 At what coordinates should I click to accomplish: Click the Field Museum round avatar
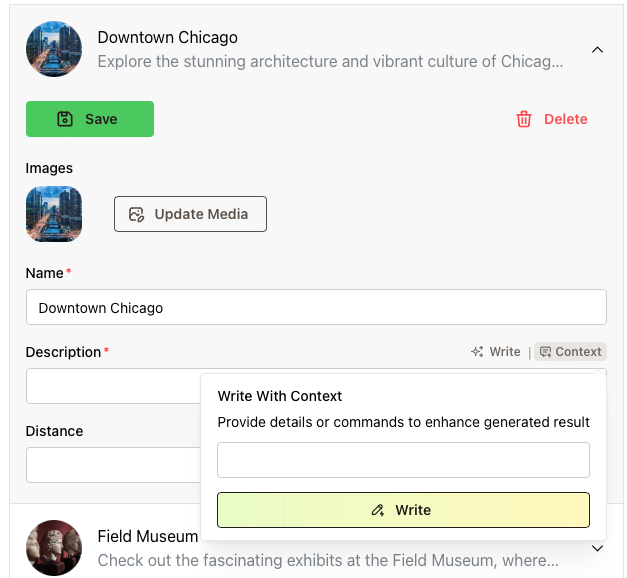click(54, 548)
